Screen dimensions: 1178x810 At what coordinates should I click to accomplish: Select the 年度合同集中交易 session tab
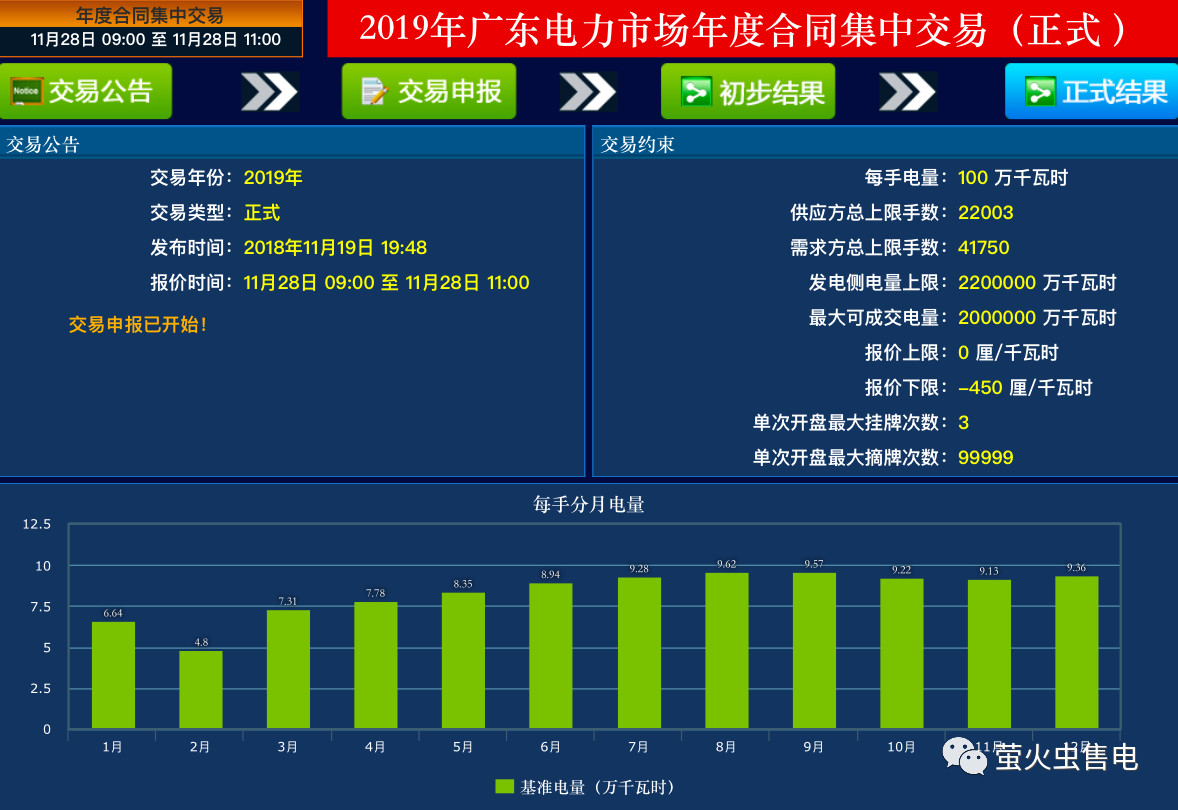[x=150, y=28]
